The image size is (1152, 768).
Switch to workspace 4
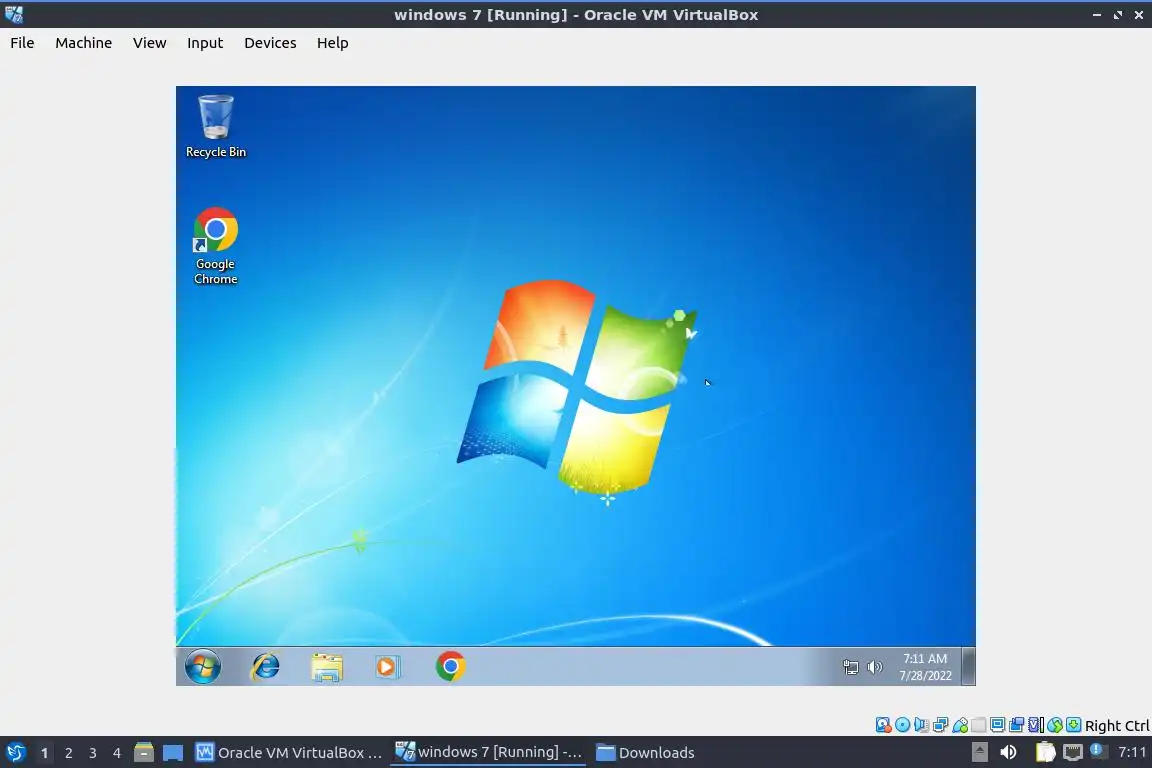(x=116, y=753)
